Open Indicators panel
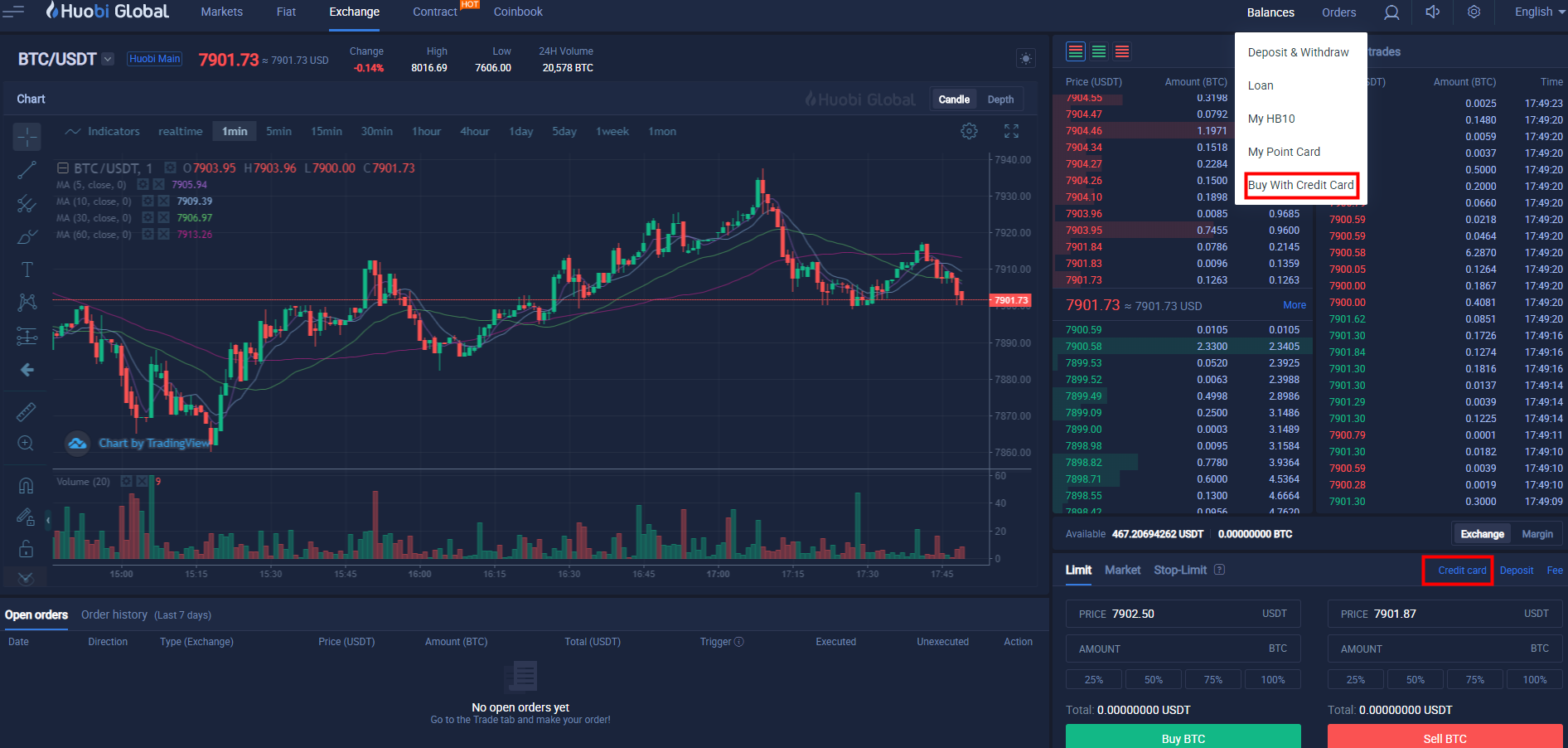1568x748 pixels. (103, 131)
